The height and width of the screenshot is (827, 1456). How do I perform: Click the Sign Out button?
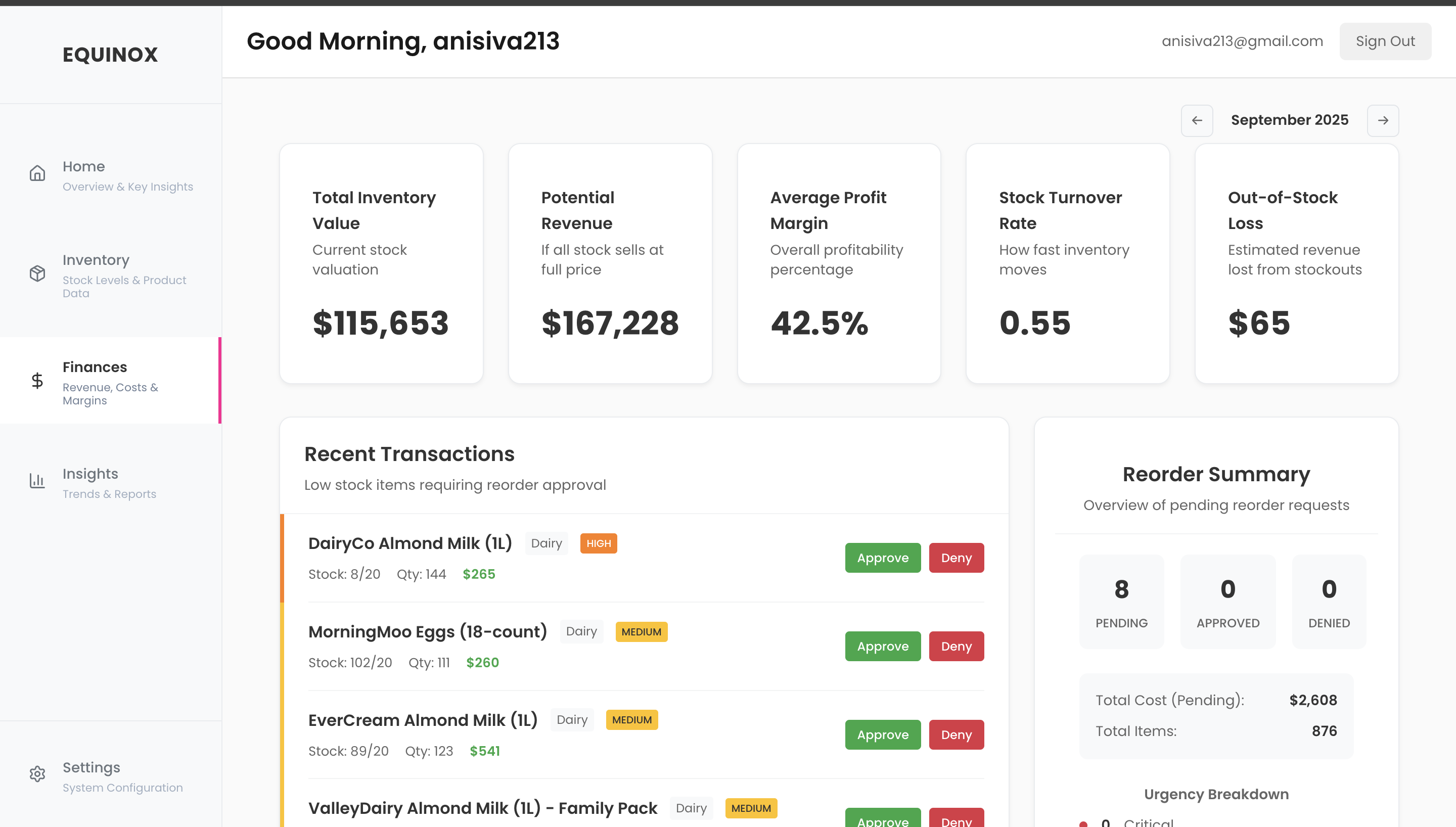(x=1384, y=41)
